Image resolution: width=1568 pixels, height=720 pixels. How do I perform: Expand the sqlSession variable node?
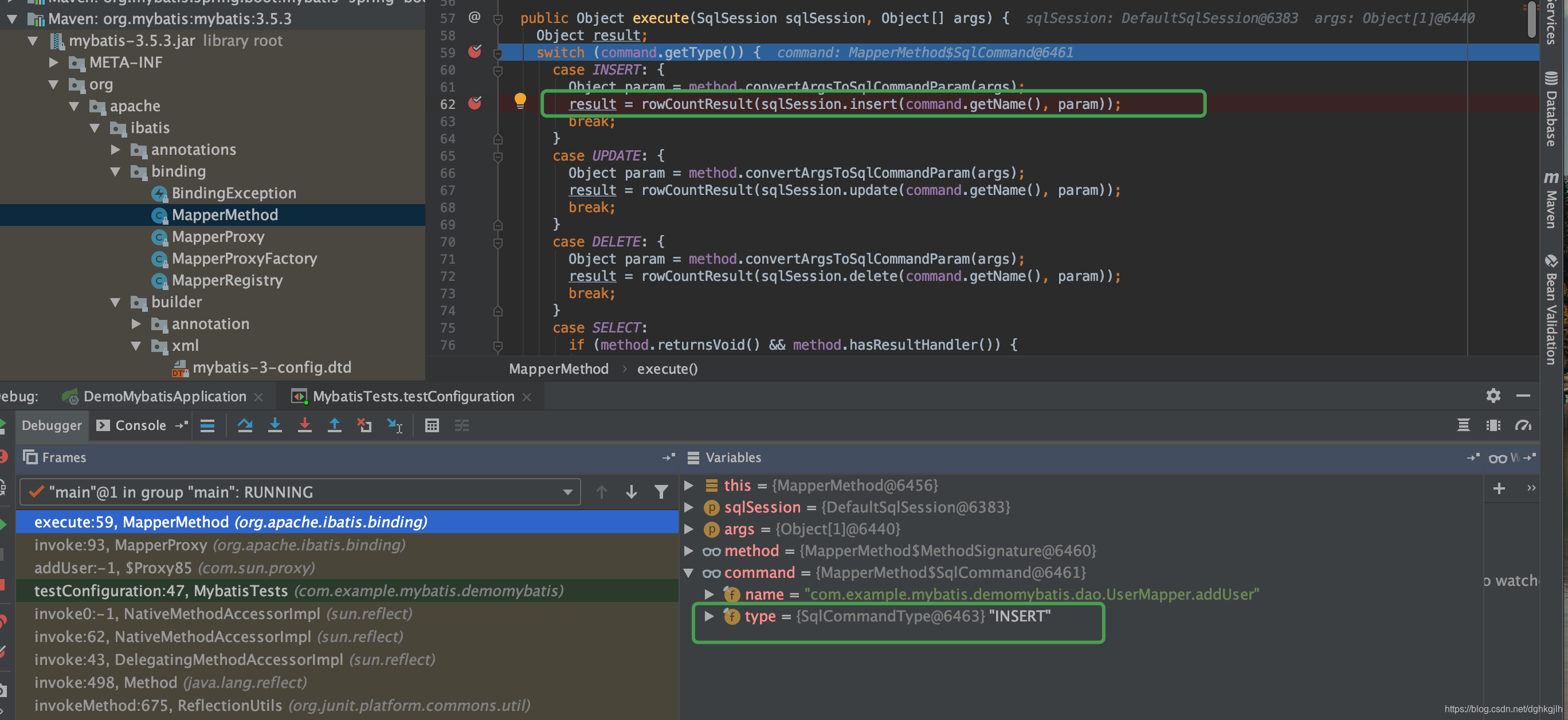tap(688, 507)
